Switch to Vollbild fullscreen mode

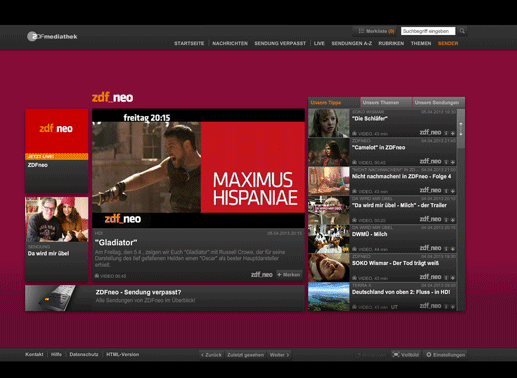pos(406,355)
